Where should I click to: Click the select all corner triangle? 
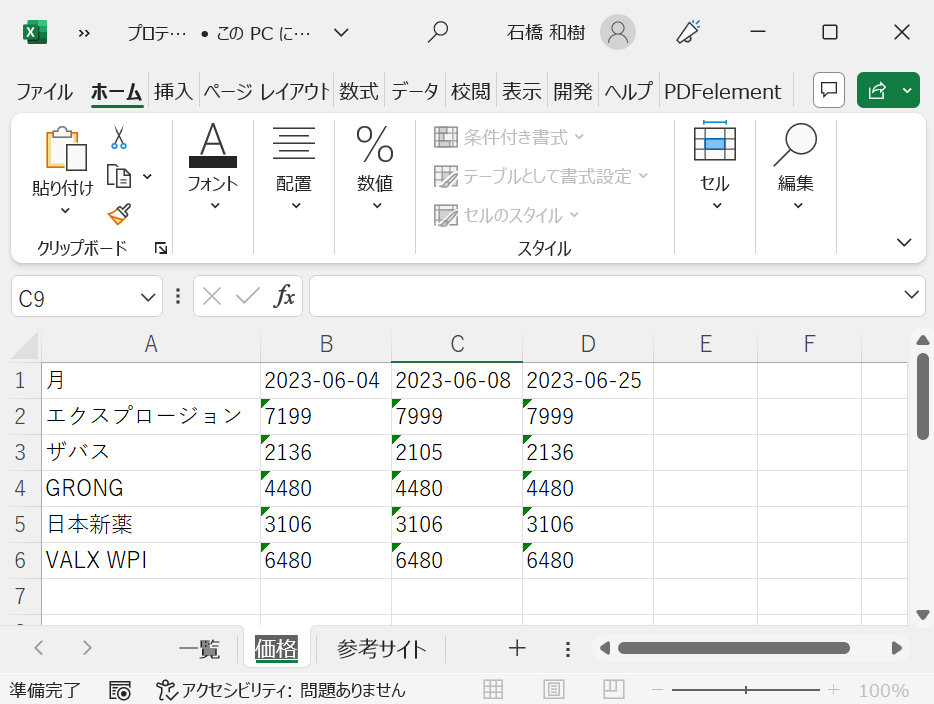click(26, 345)
